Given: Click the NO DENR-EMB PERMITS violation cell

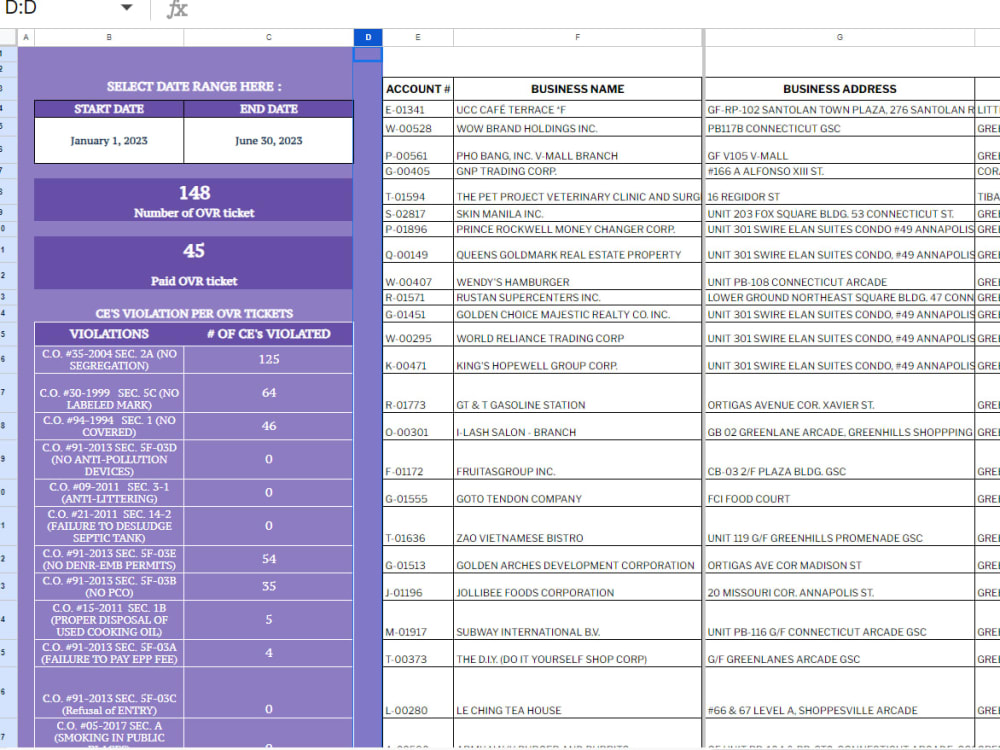Looking at the screenshot, I should 109,559.
